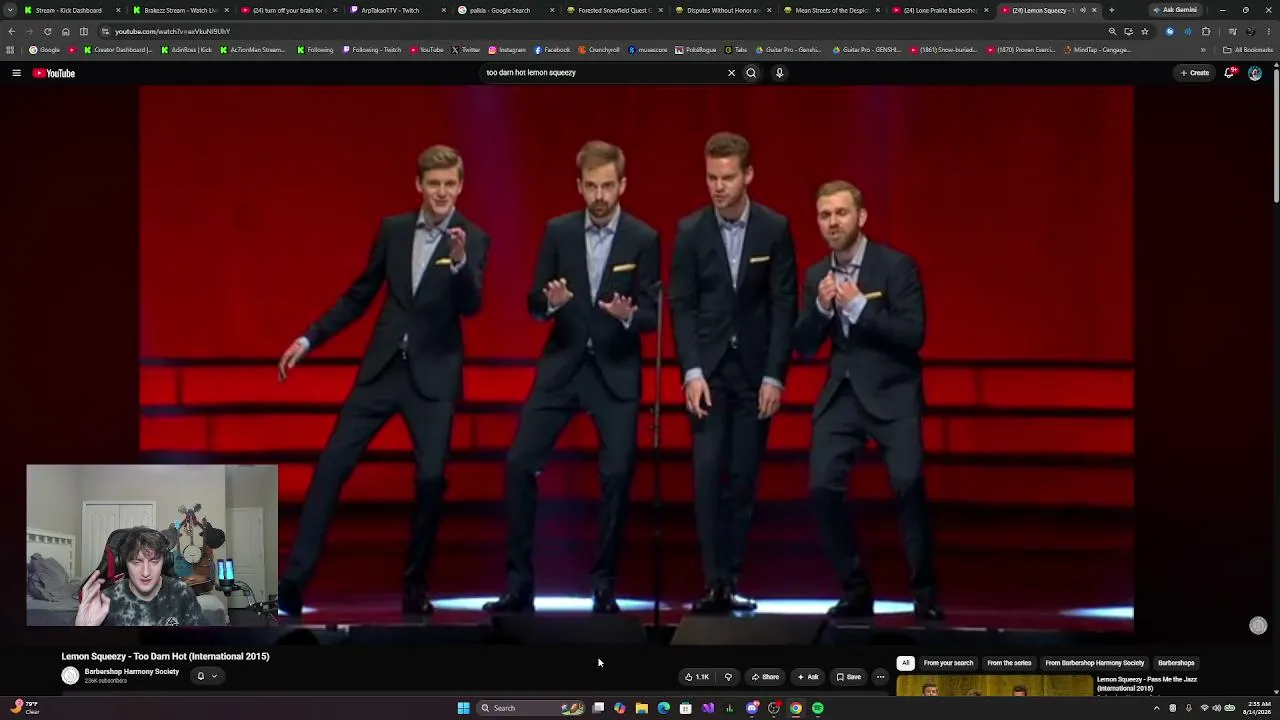Open the YouTube account avatar menu

point(1255,73)
